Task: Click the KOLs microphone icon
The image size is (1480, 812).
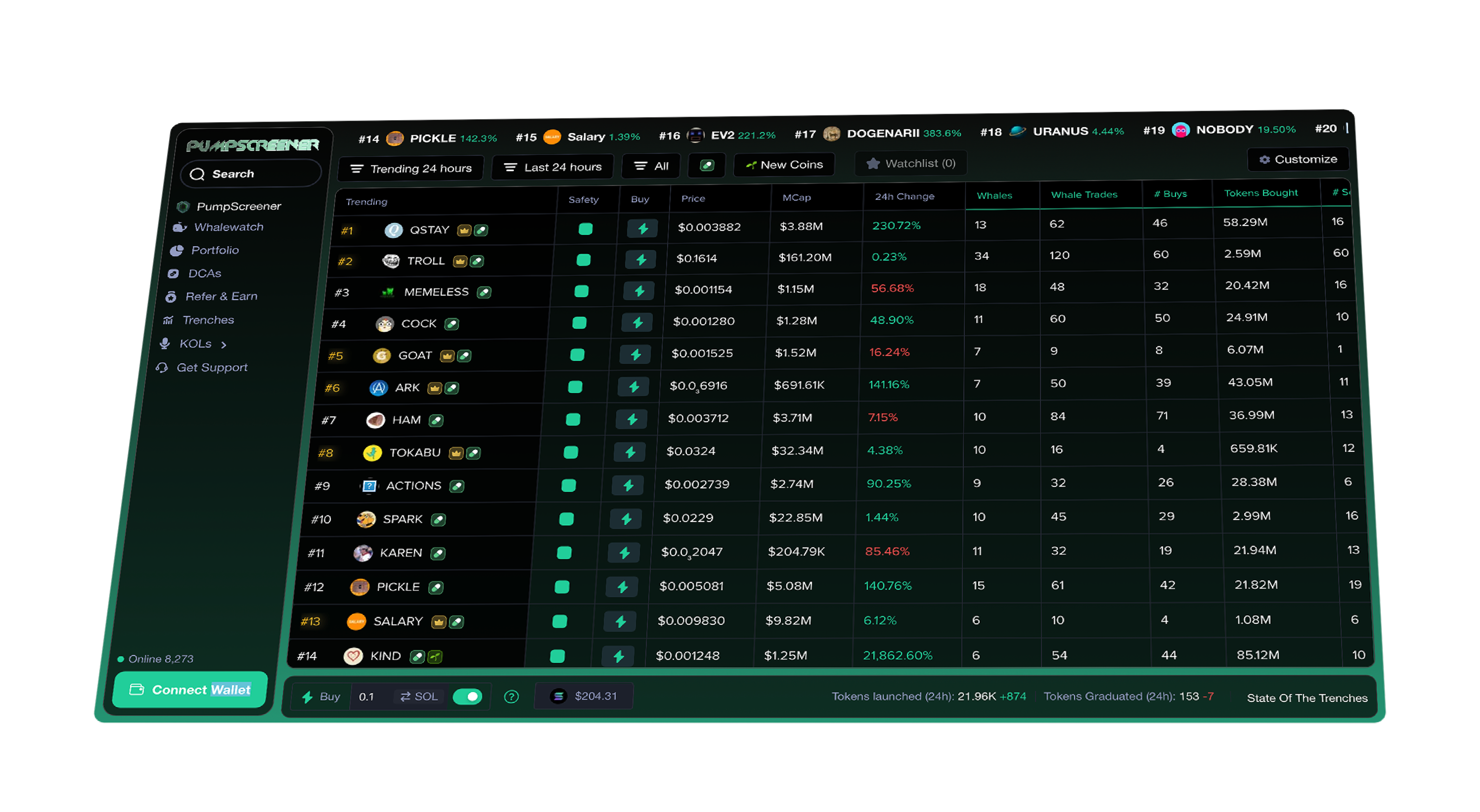Action: [165, 343]
